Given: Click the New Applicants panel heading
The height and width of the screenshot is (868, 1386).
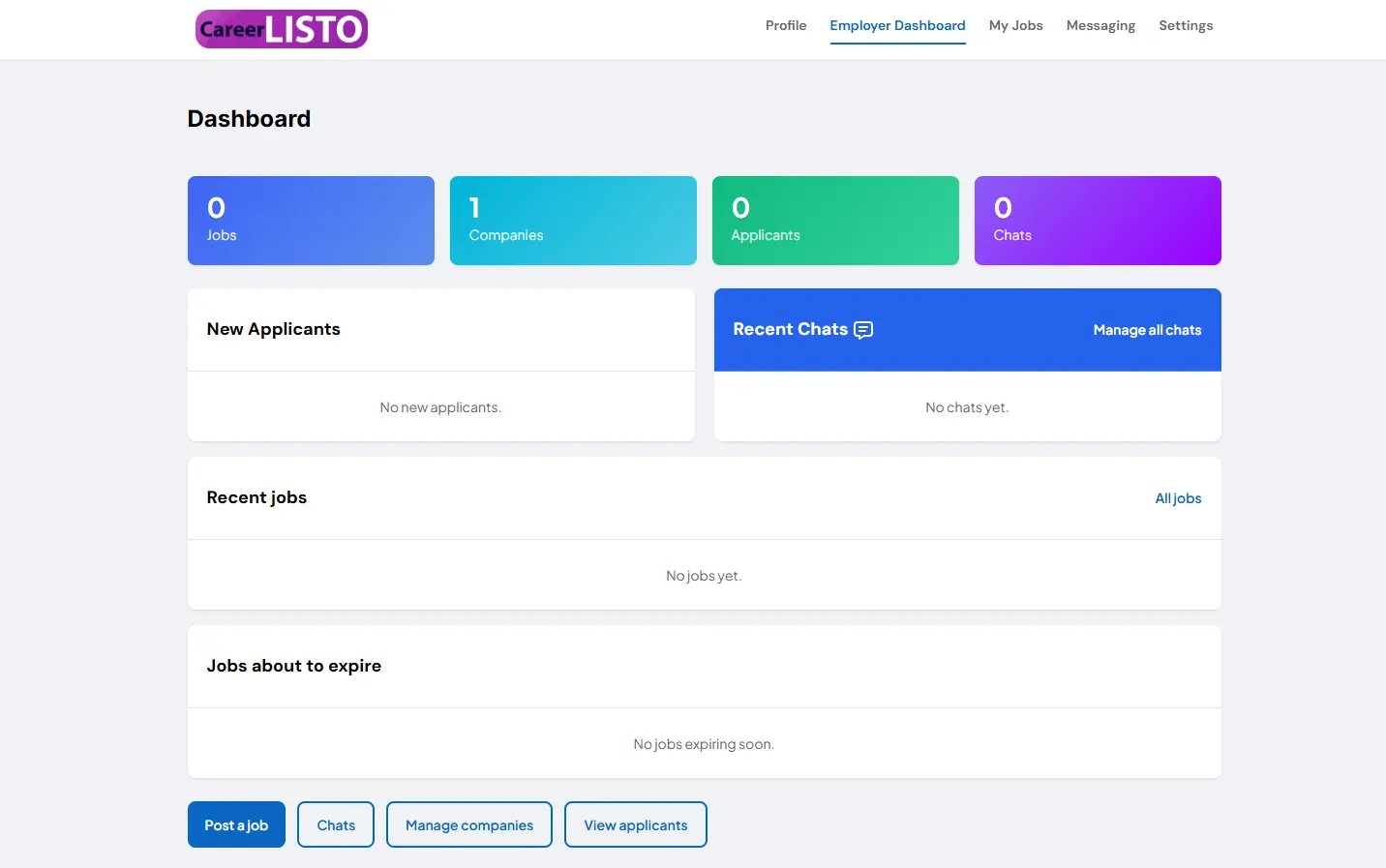Looking at the screenshot, I should [x=274, y=329].
